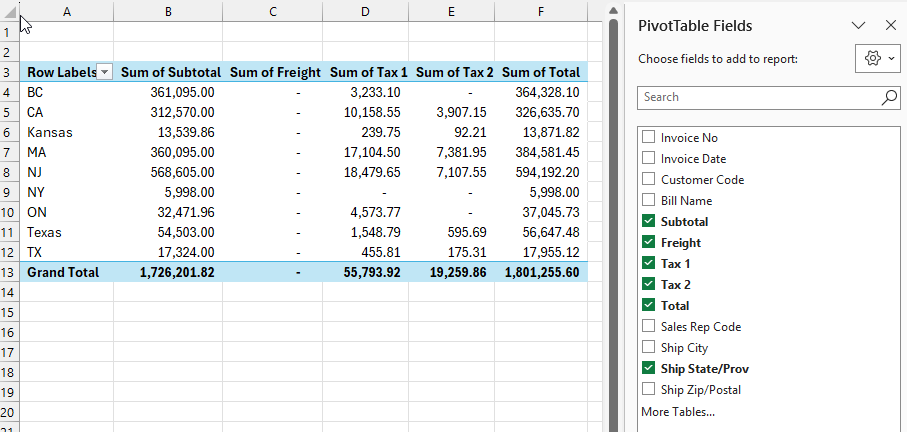Select grand total cell 19,259.86
The width and height of the screenshot is (907, 432).
click(452, 272)
